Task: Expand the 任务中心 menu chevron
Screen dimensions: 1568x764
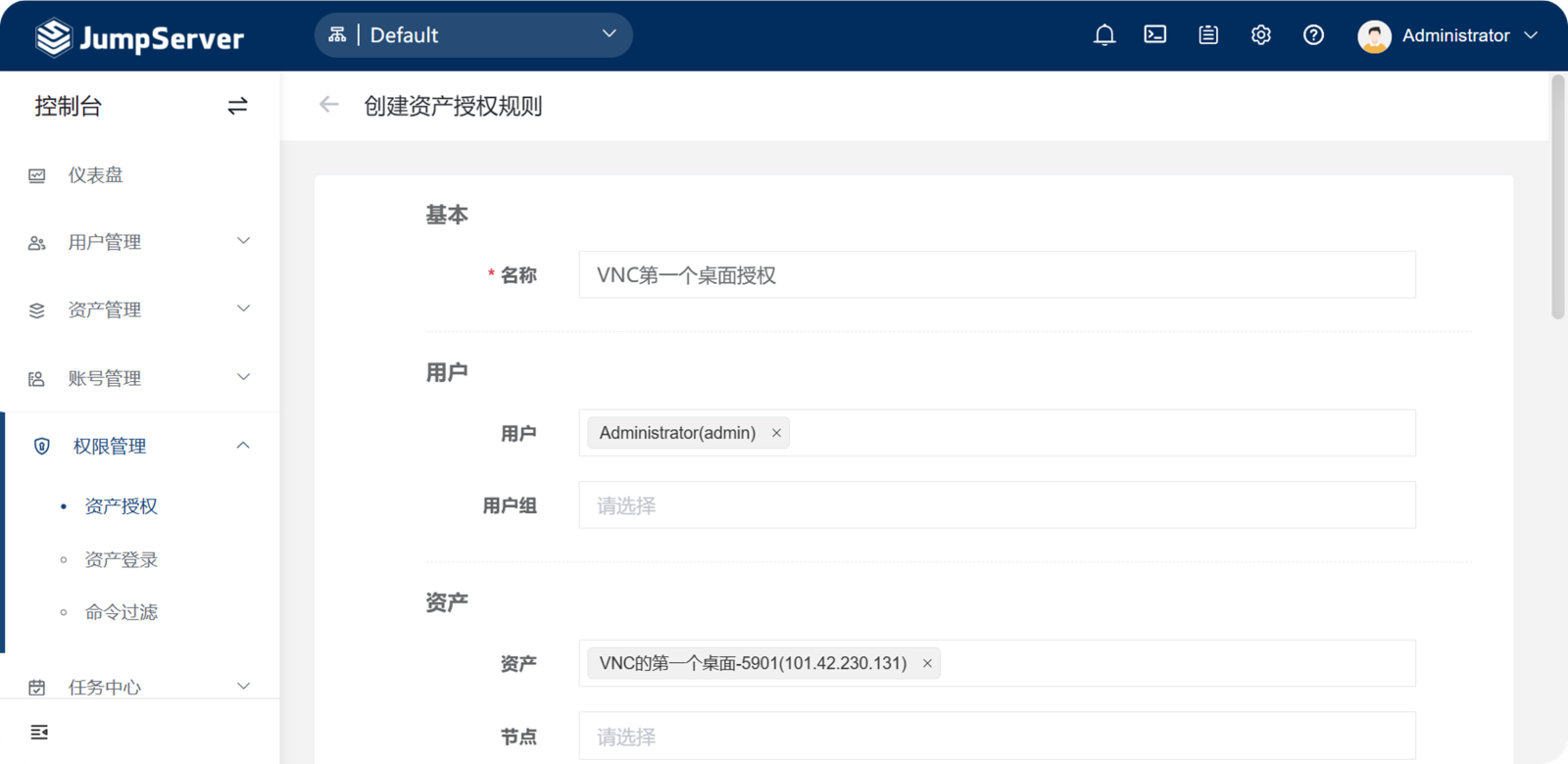Action: click(244, 687)
